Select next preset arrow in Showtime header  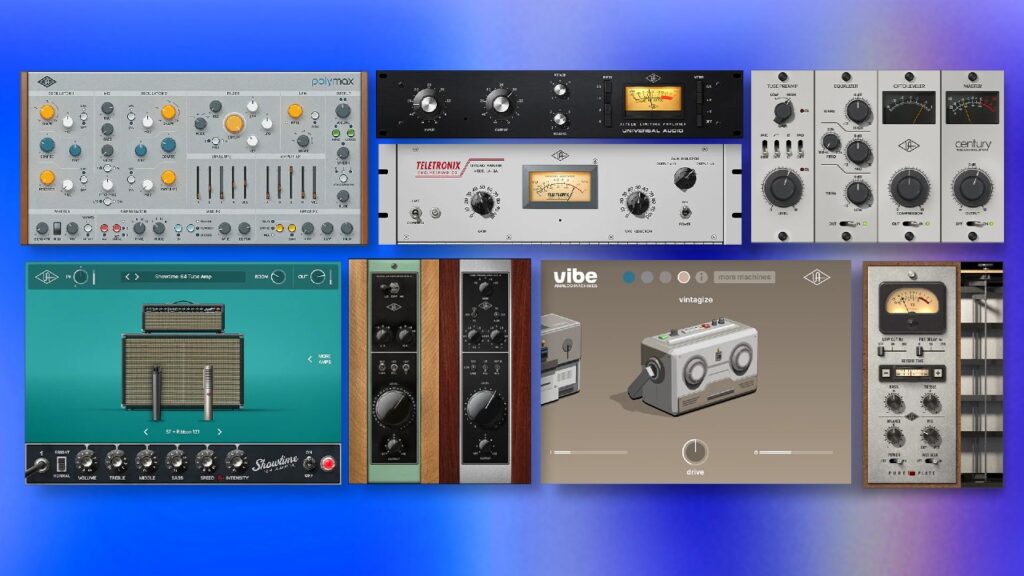point(136,277)
